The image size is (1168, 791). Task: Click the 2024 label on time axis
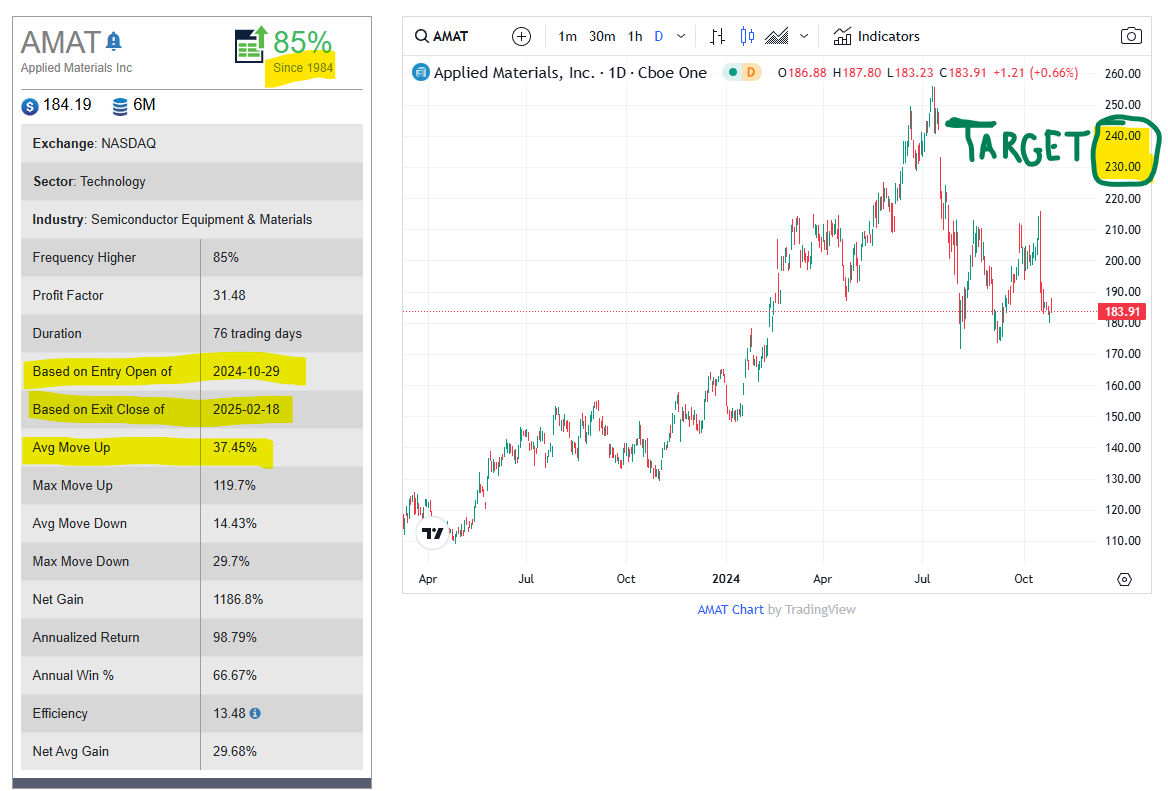(726, 579)
